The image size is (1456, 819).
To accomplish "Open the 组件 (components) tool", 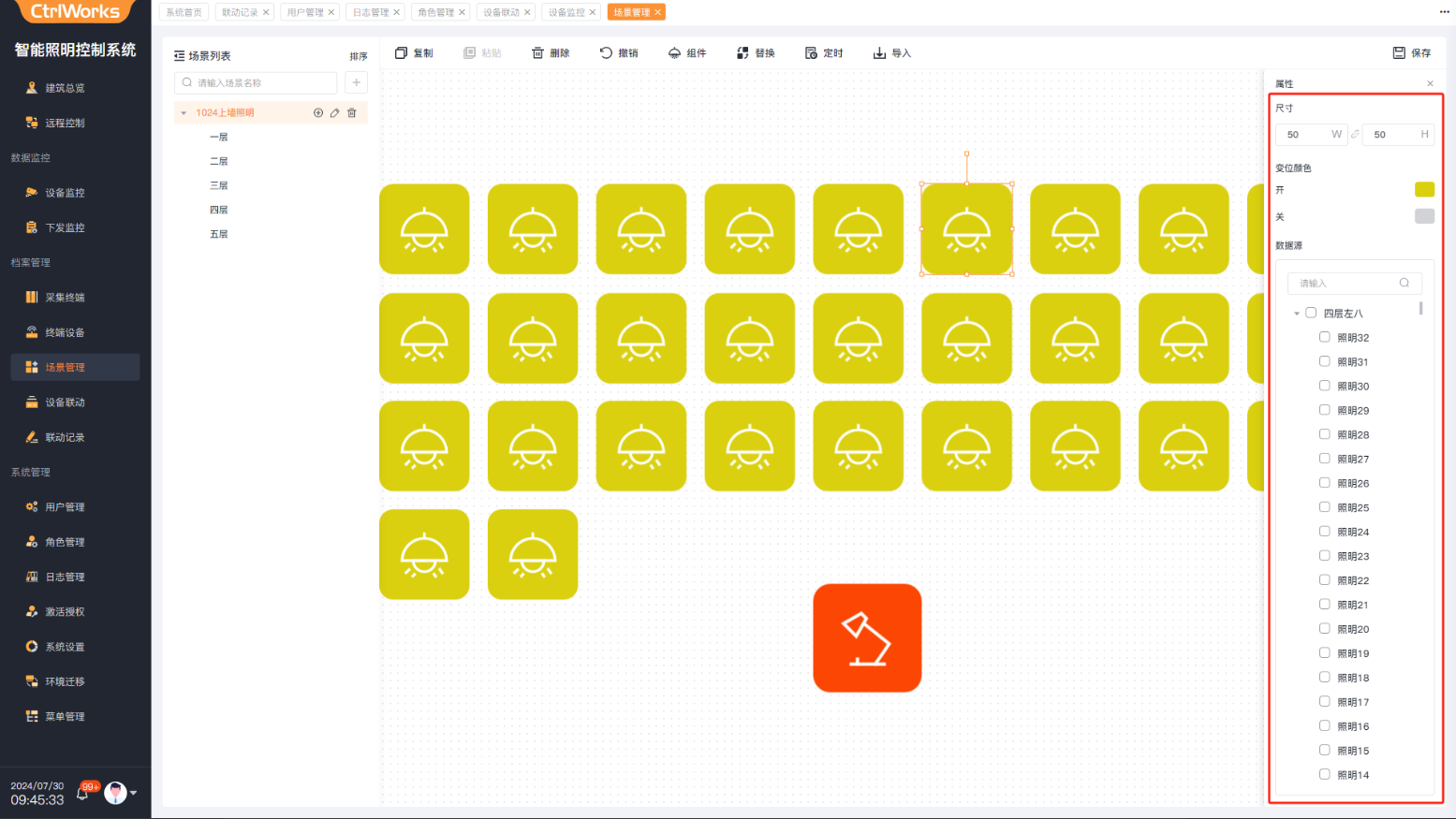I will point(674,53).
